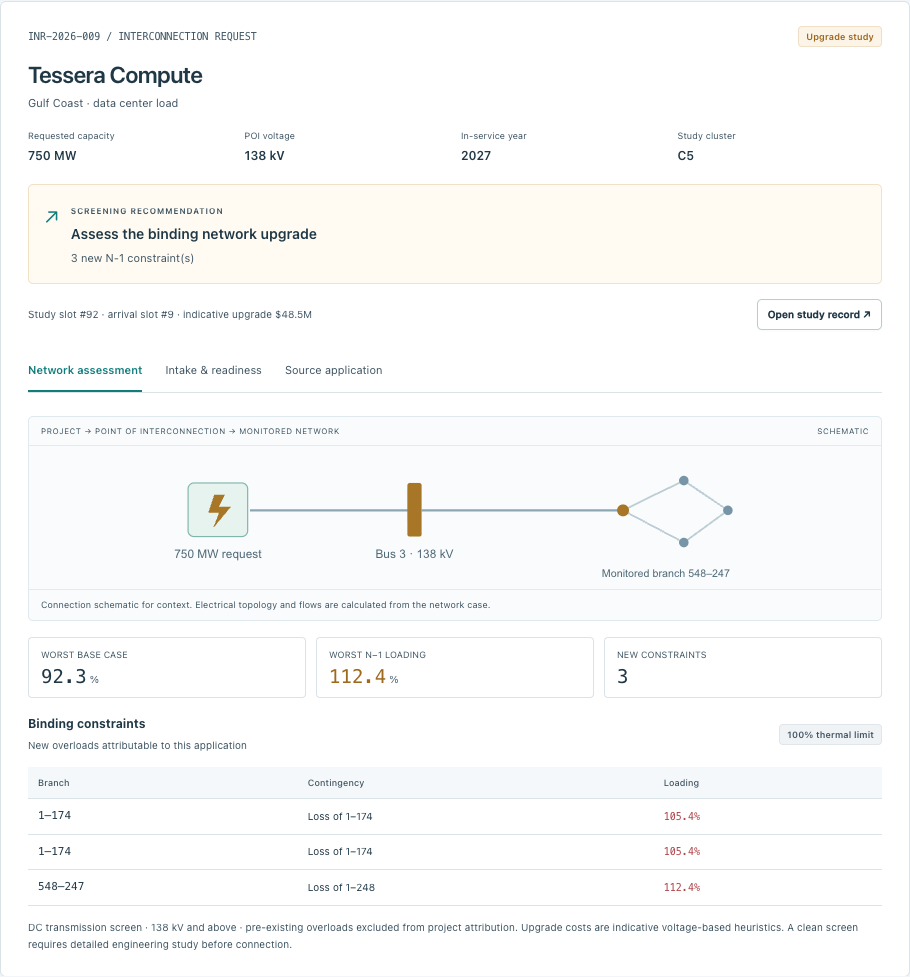Click '750 MW request' schematic label

pos(218,554)
